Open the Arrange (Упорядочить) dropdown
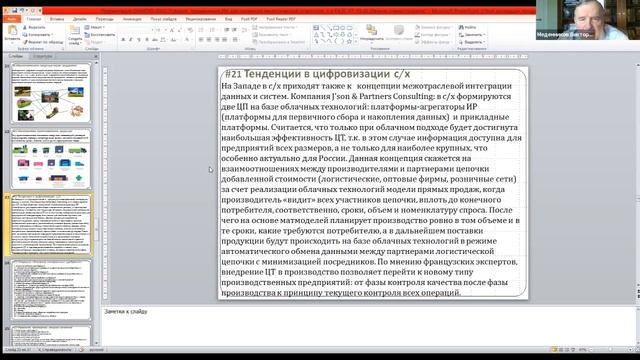Viewport: 640px width, 360px height. point(372,33)
